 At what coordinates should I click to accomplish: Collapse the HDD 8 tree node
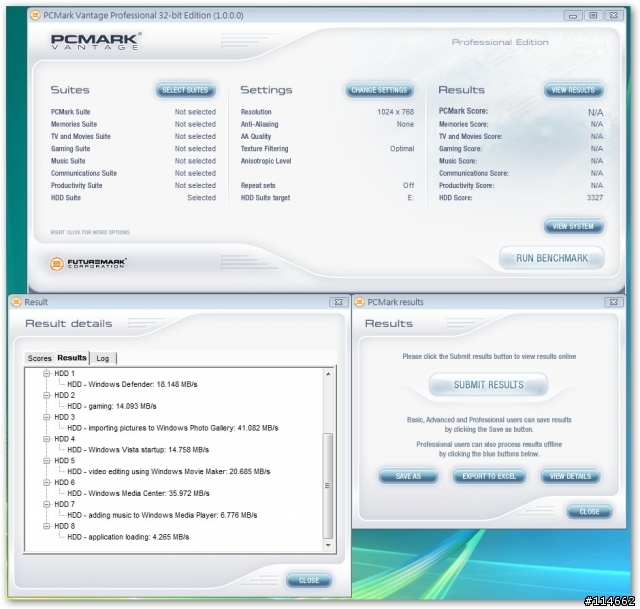47,526
